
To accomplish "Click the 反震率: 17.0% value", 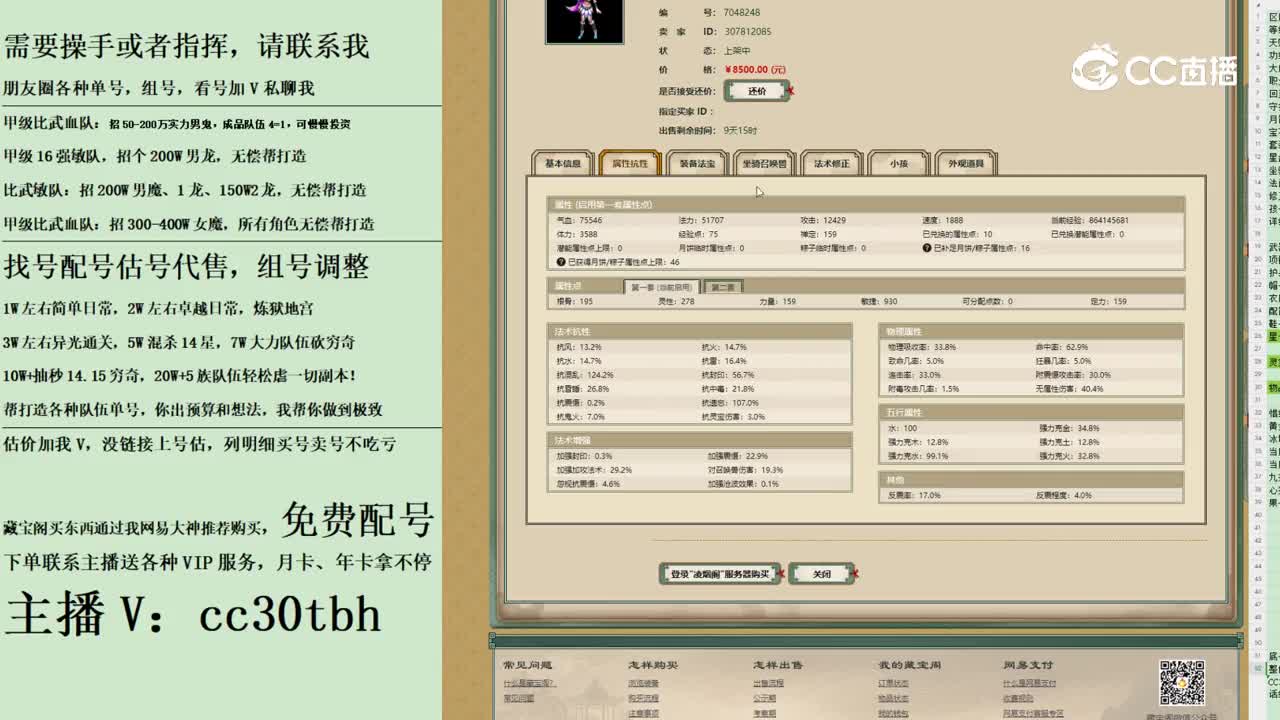I will coord(914,495).
